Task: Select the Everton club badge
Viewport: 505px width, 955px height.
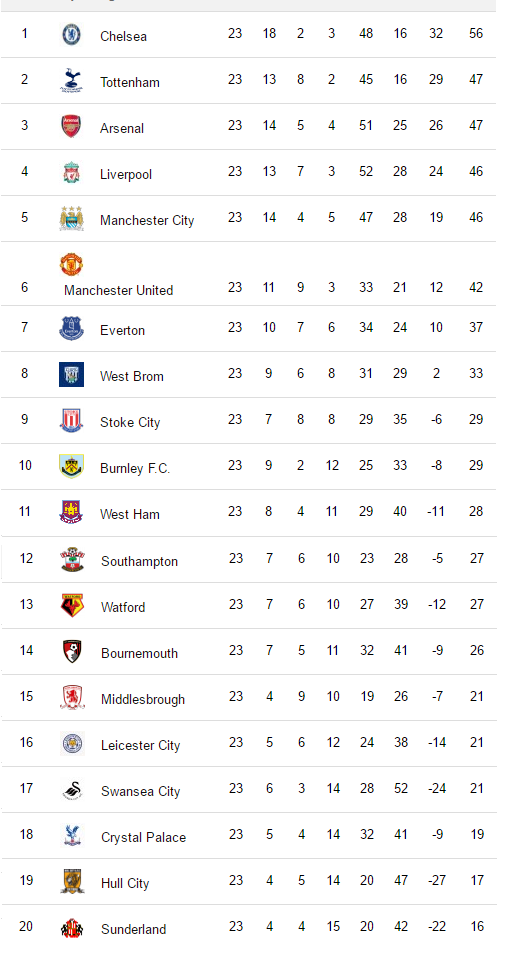Action: [71, 328]
